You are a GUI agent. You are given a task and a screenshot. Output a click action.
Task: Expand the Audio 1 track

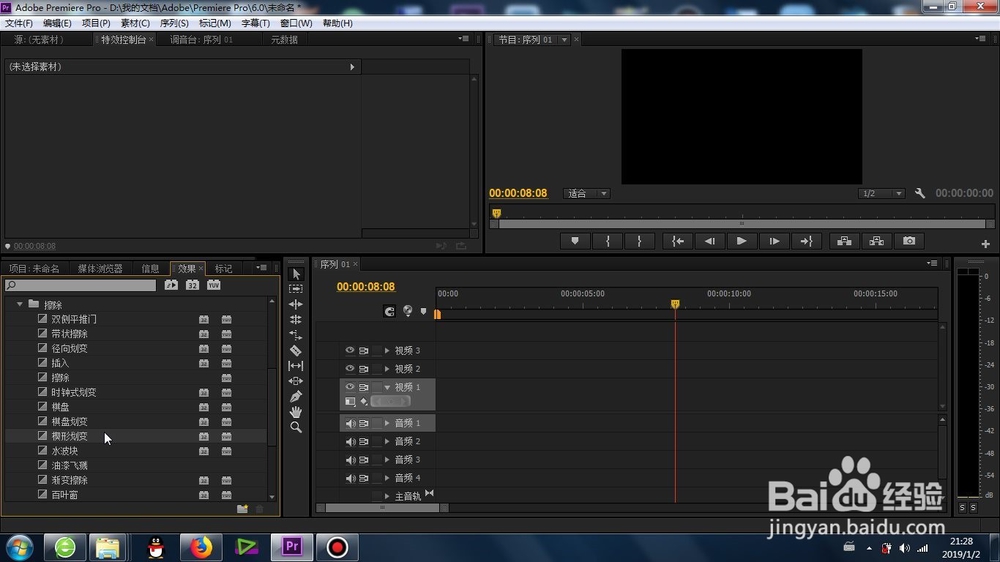point(386,423)
